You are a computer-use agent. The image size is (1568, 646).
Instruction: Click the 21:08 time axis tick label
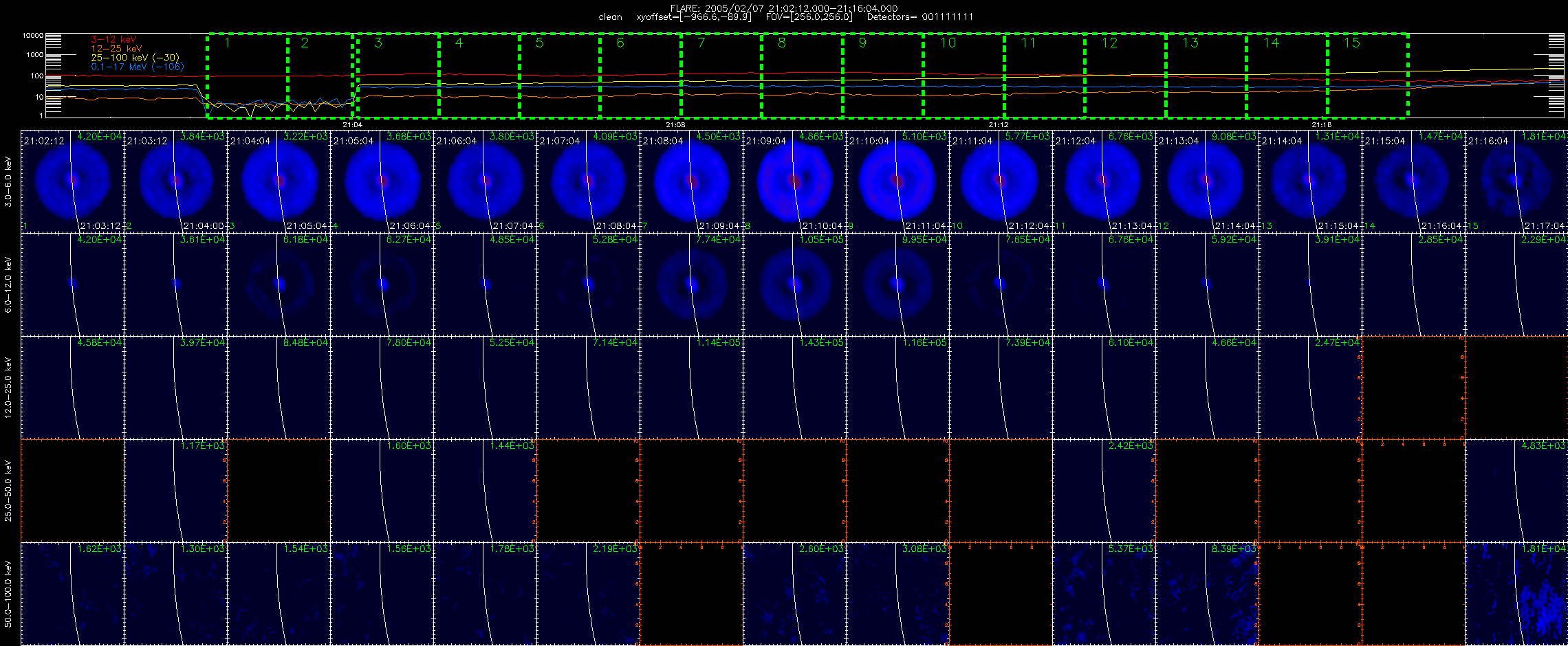click(675, 125)
